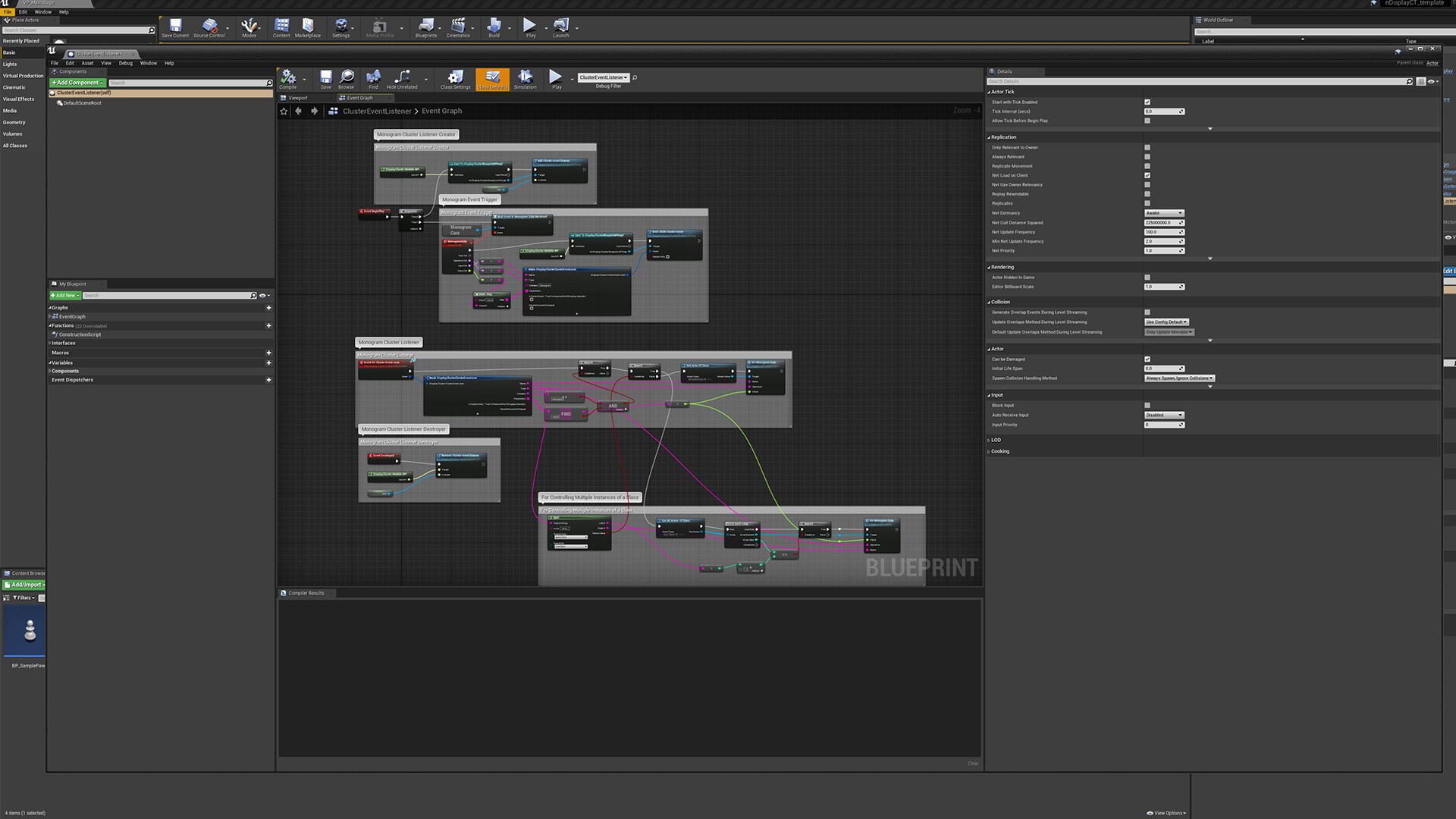Open the Debug menu in blueprint editor

point(125,63)
